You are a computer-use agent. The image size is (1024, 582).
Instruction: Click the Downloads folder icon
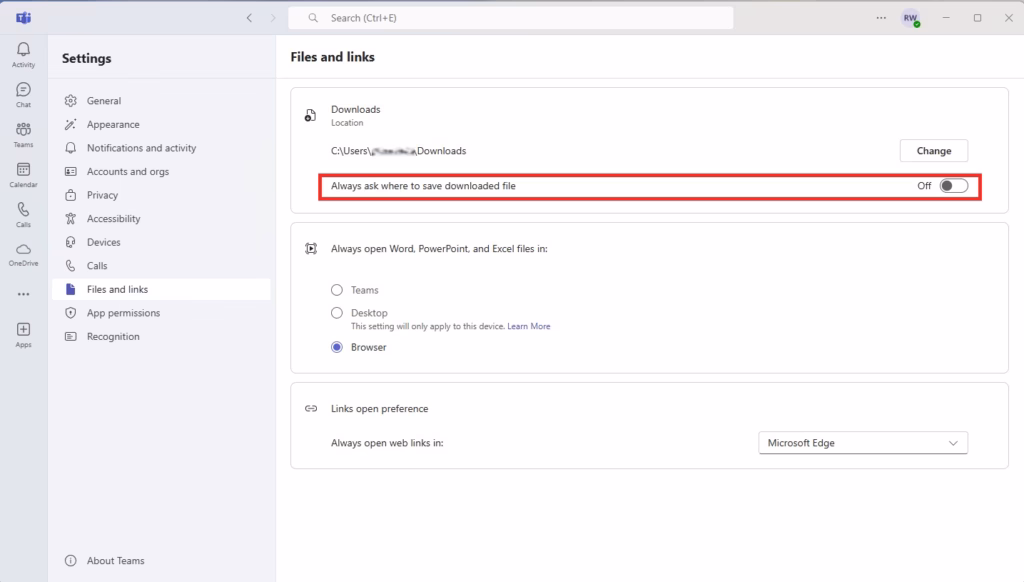click(311, 116)
